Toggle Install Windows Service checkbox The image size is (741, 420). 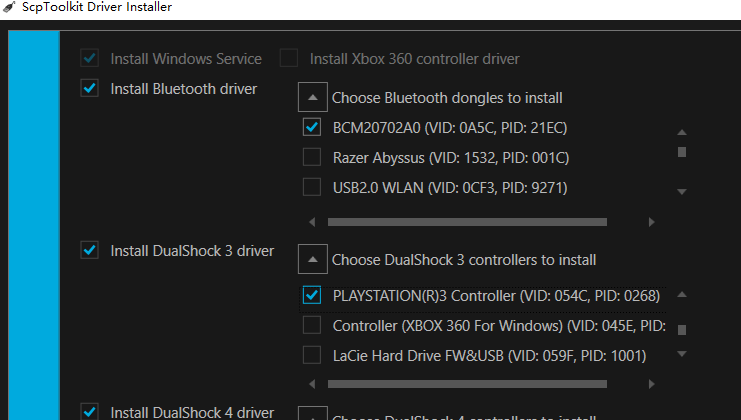89,58
